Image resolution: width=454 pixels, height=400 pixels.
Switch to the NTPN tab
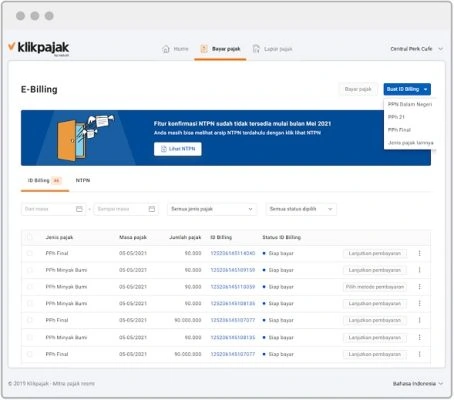click(x=83, y=180)
